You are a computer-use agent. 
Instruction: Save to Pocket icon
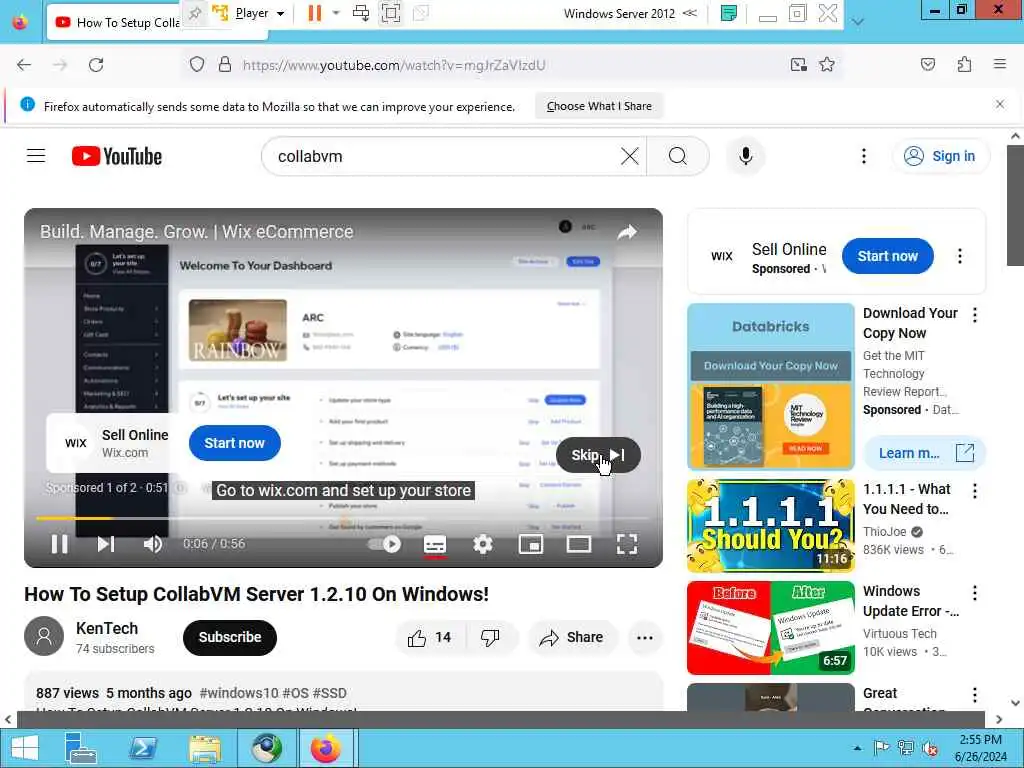point(927,64)
